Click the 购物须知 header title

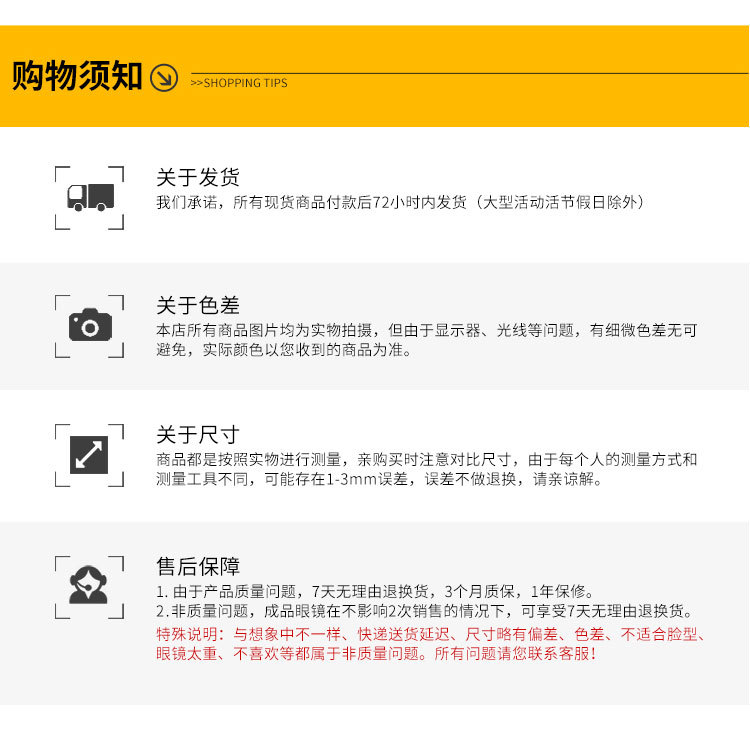[x=77, y=76]
